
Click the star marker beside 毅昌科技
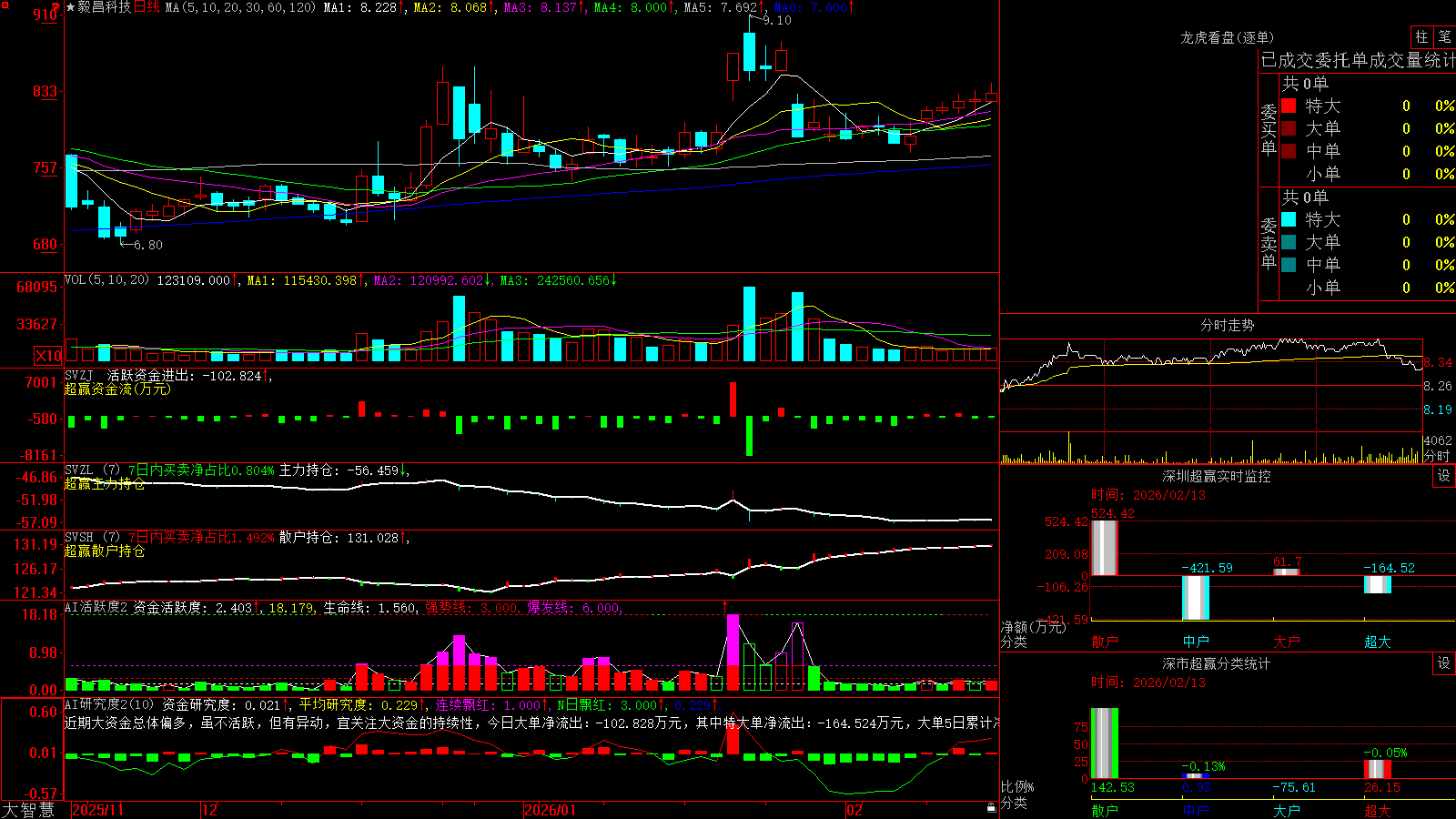pos(71,7)
